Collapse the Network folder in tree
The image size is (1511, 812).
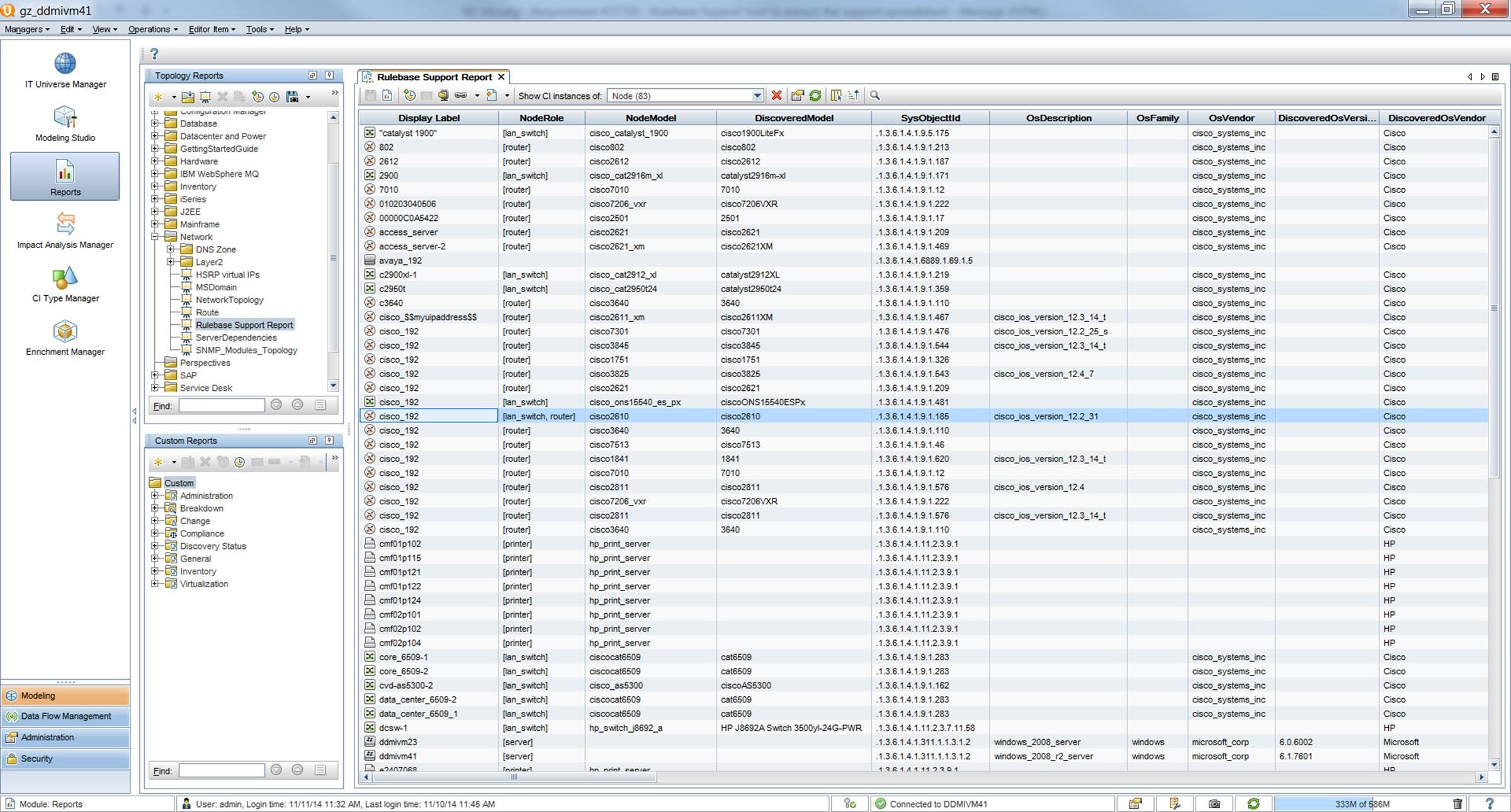tap(155, 237)
